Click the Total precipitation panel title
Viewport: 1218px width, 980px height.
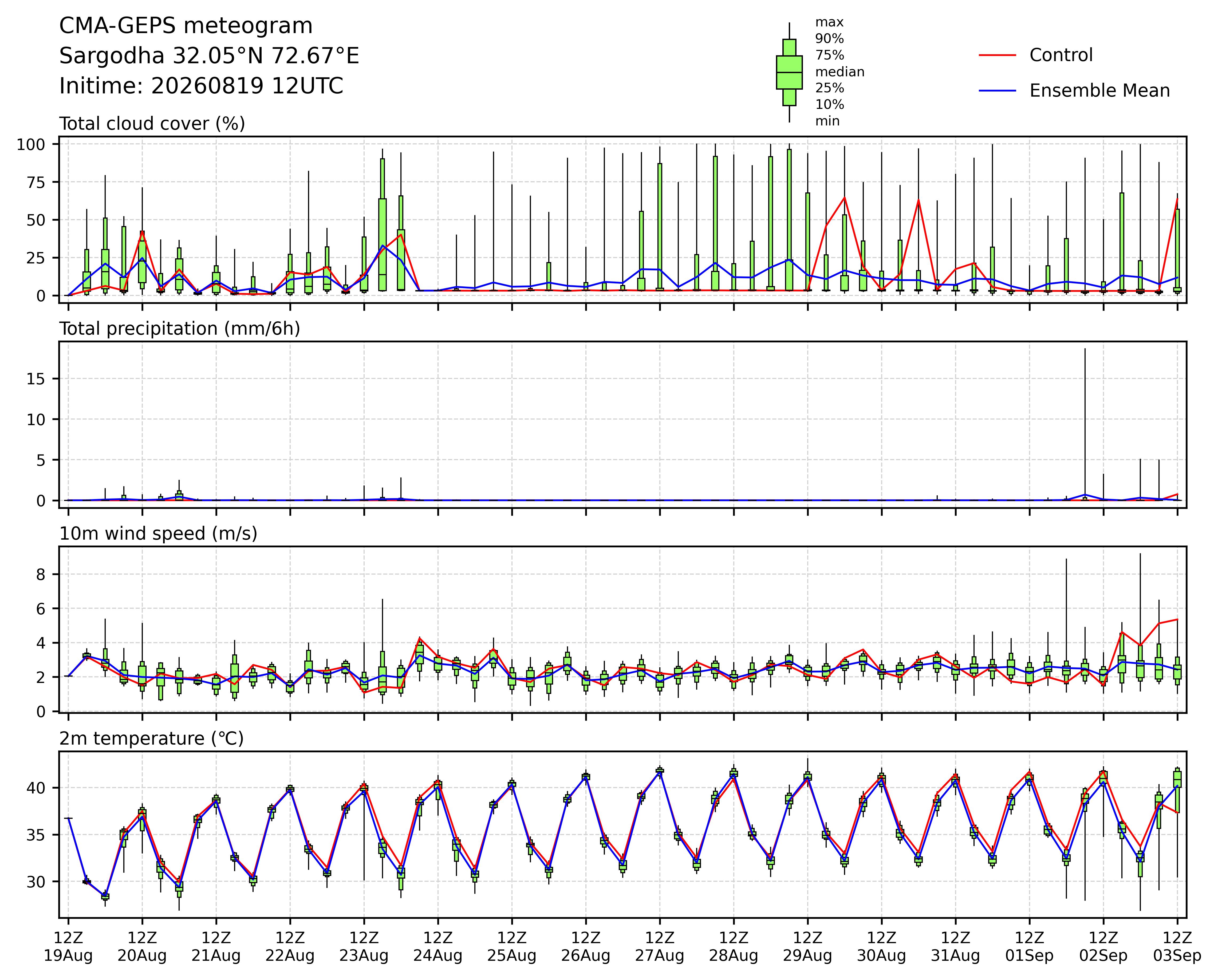tap(180, 328)
